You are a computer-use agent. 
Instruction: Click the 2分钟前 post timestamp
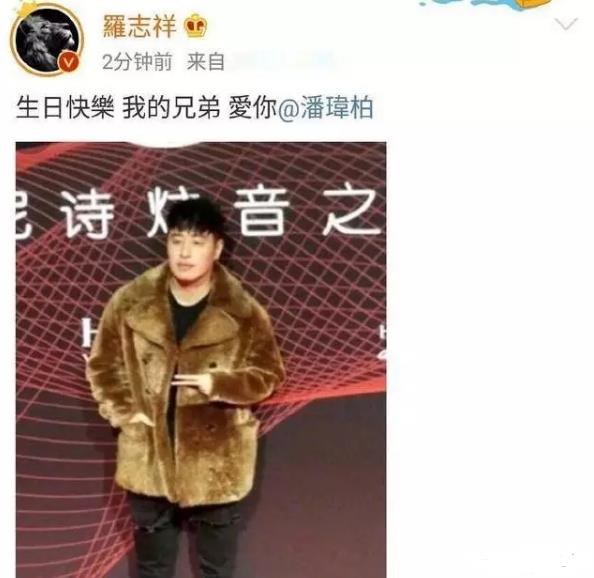coord(137,61)
